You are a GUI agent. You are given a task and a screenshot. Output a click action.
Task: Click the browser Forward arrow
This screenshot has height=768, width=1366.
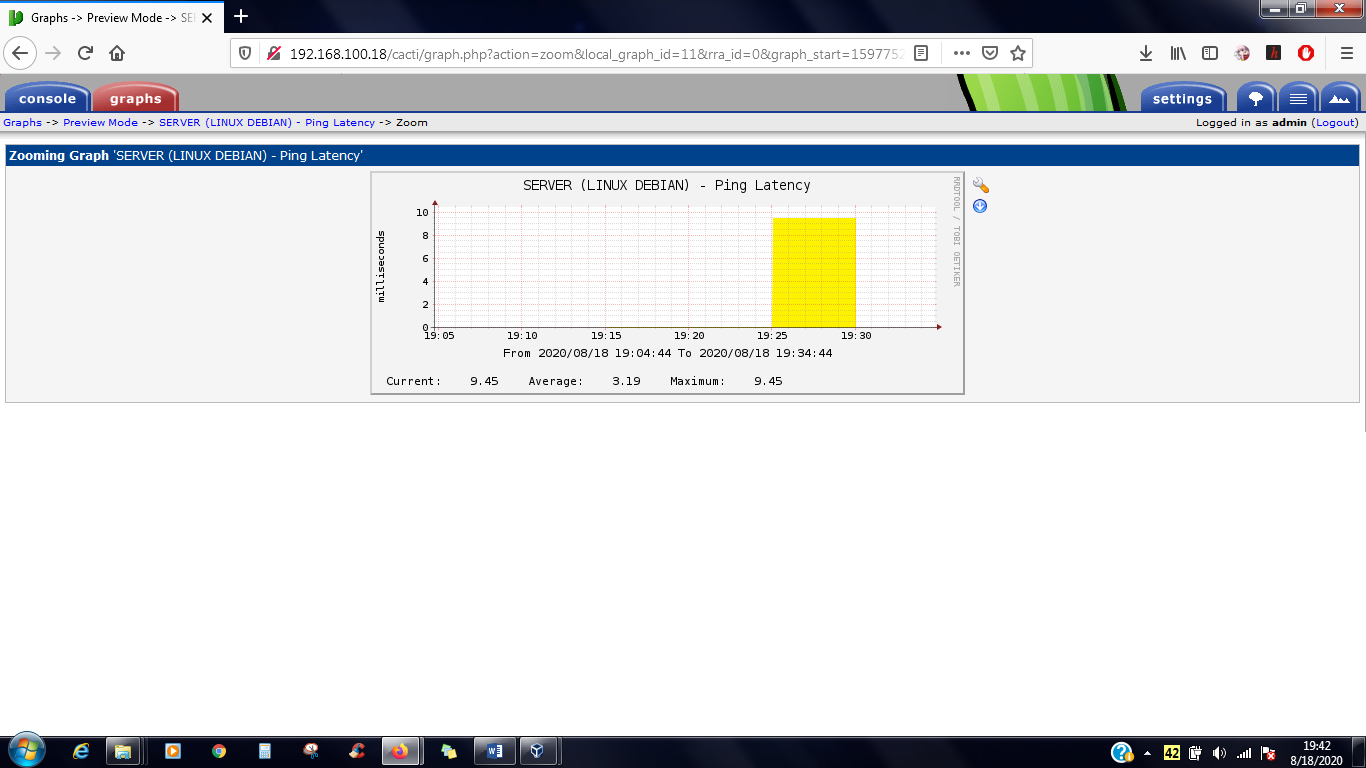[54, 53]
